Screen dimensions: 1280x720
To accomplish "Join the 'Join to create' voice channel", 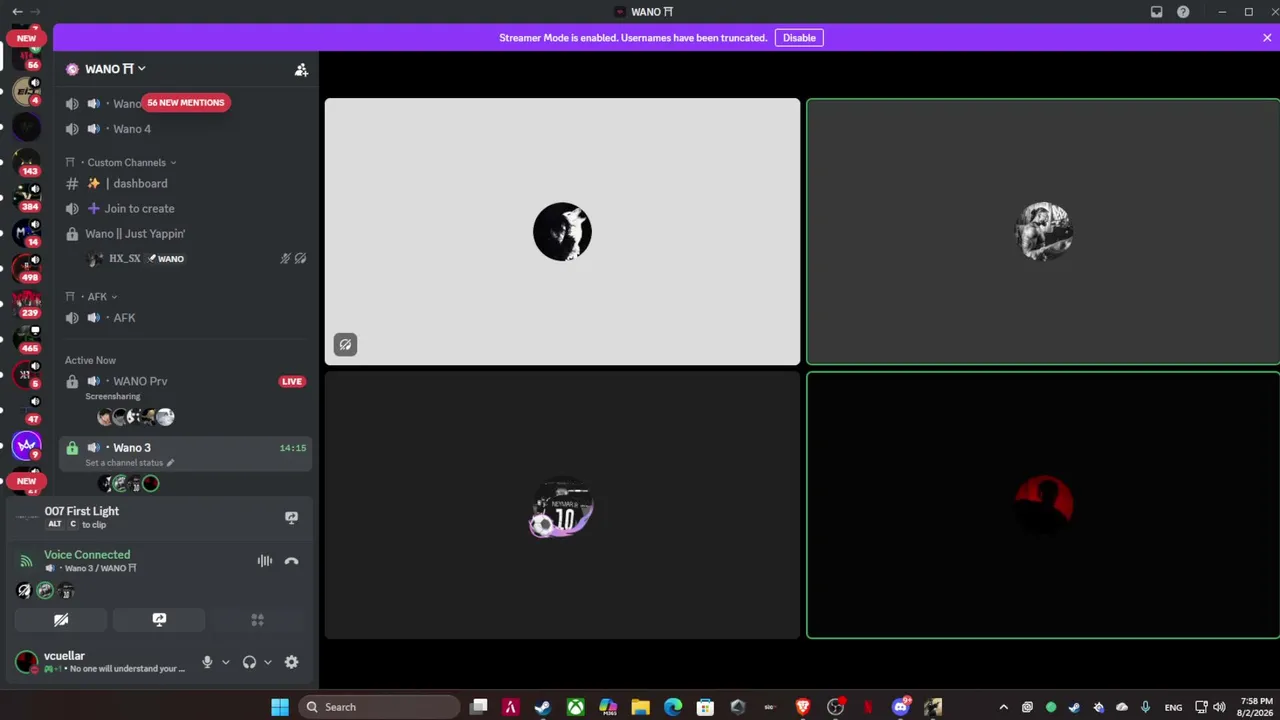I will [186, 209].
